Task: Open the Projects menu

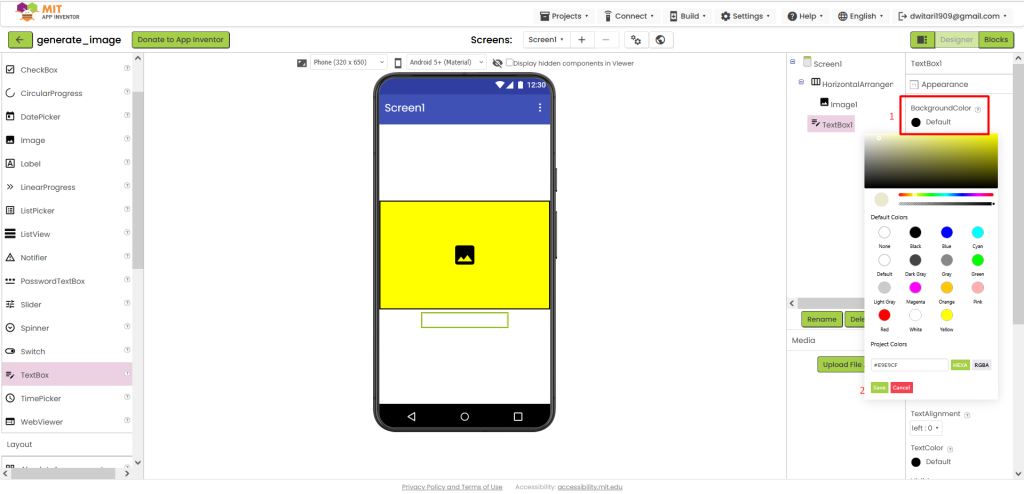Action: click(x=562, y=16)
